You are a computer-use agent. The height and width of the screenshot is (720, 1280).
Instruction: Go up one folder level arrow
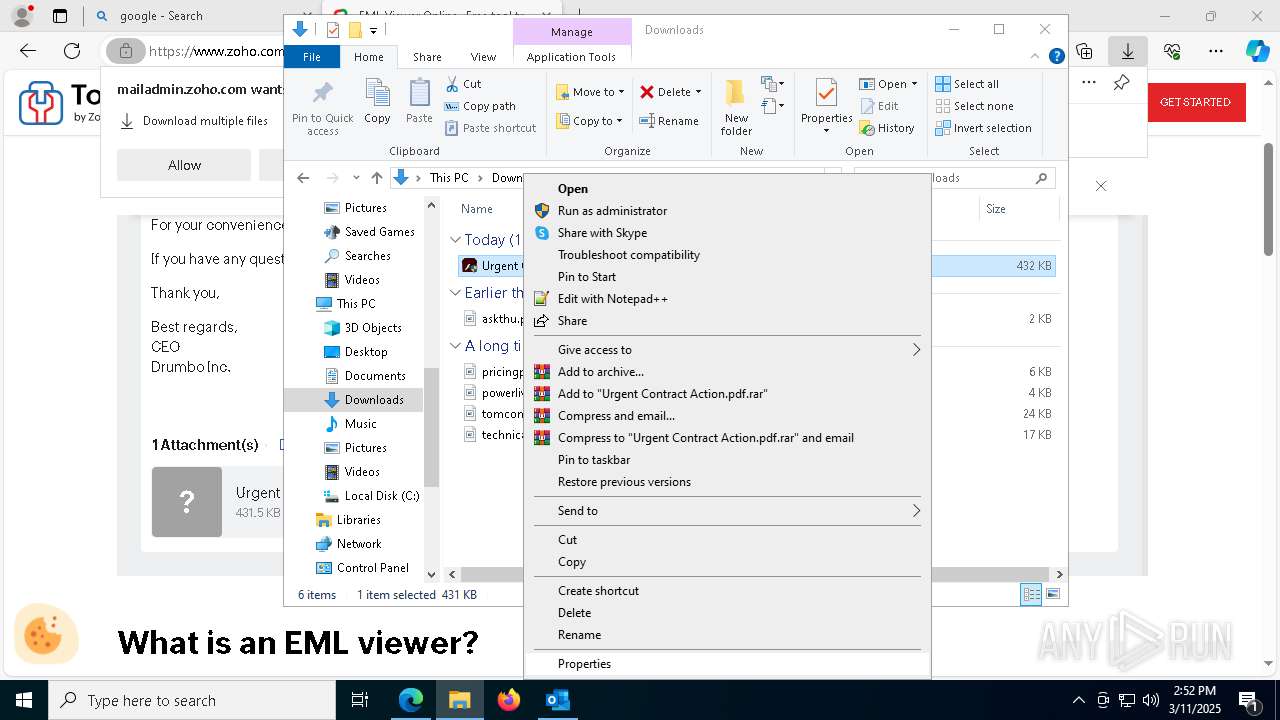click(376, 178)
